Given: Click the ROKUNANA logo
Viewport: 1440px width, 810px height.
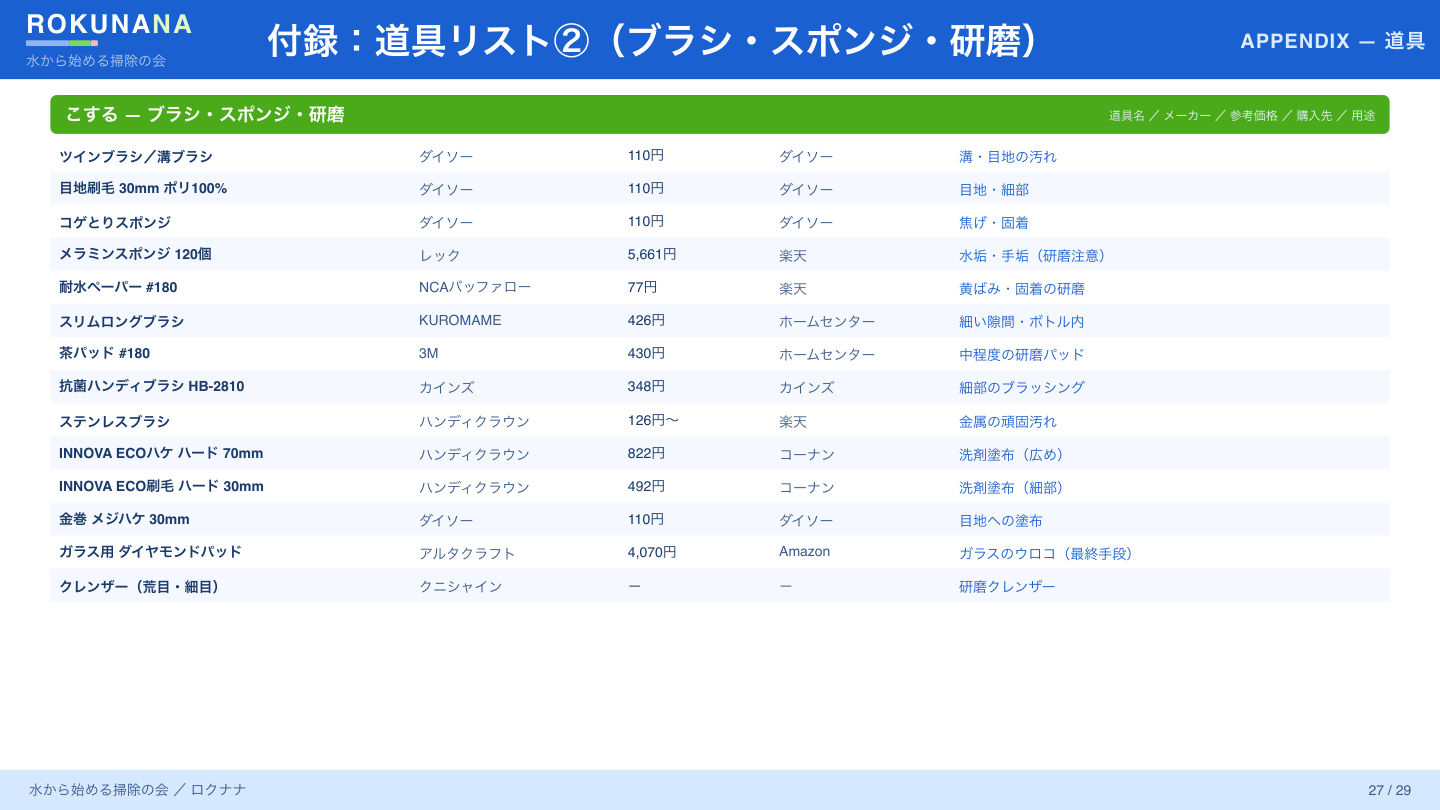Looking at the screenshot, I should coord(109,24).
